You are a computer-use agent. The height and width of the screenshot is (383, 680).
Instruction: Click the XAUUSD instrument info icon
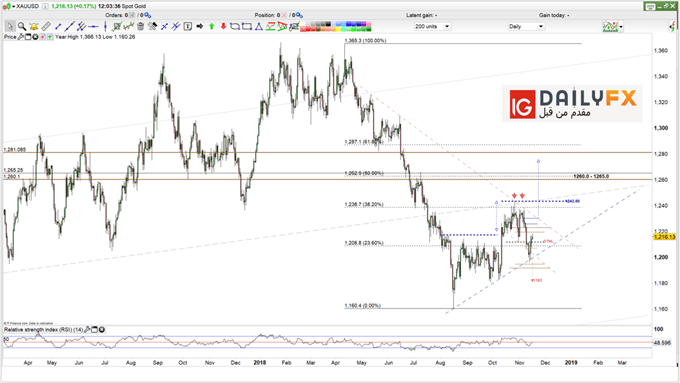click(45, 6)
